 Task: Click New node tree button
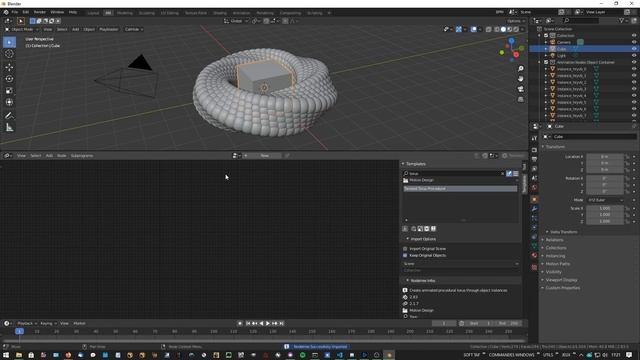point(264,156)
